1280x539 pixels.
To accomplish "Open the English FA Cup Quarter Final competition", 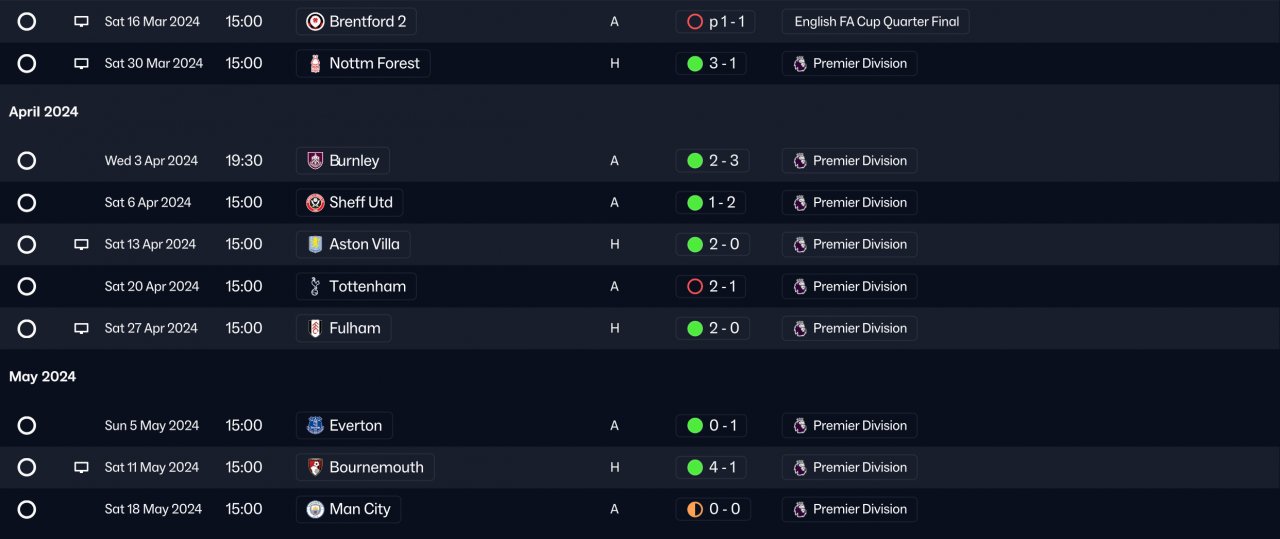I will [x=875, y=22].
